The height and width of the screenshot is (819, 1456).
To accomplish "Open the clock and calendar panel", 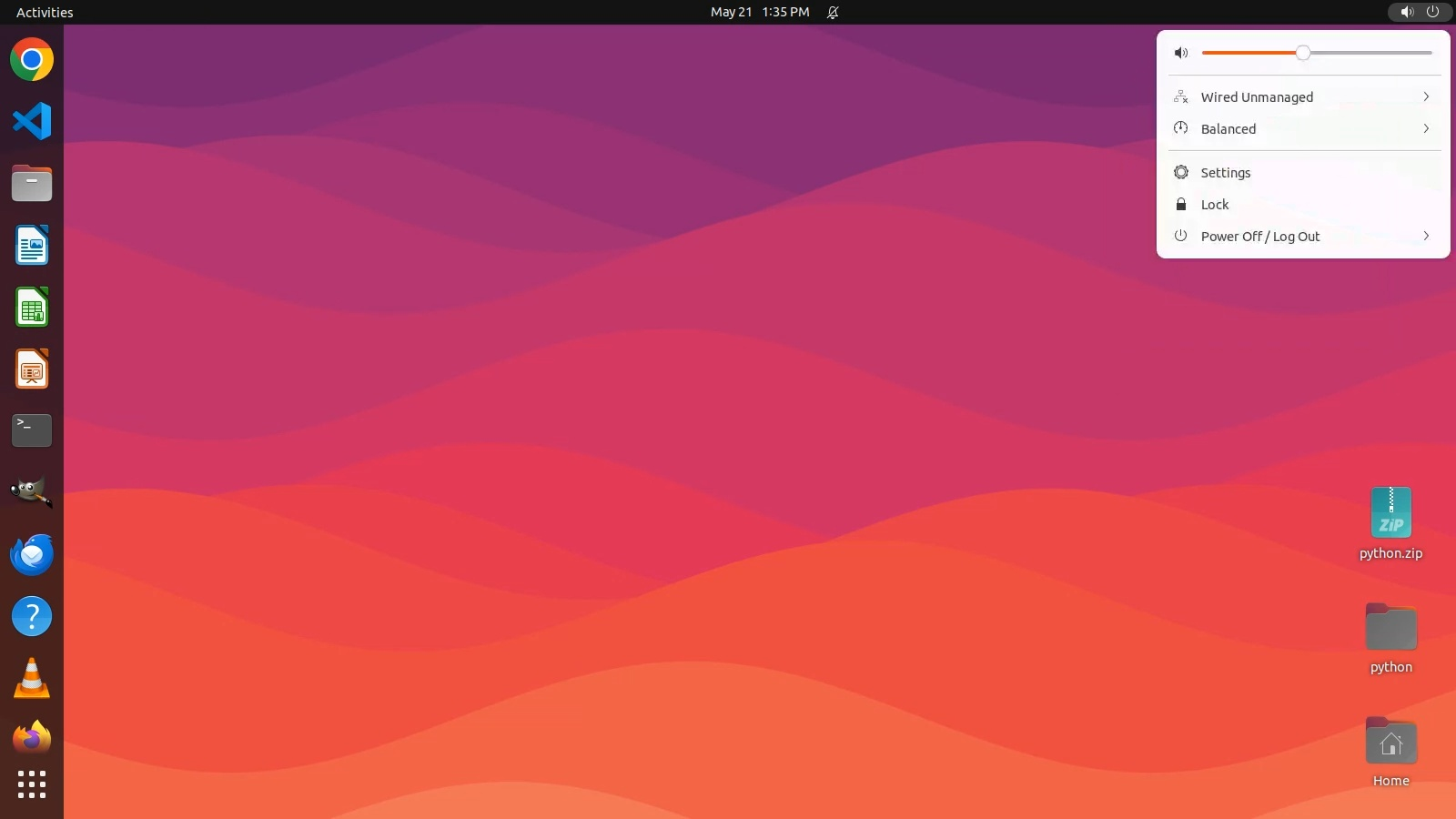I will tap(759, 12).
